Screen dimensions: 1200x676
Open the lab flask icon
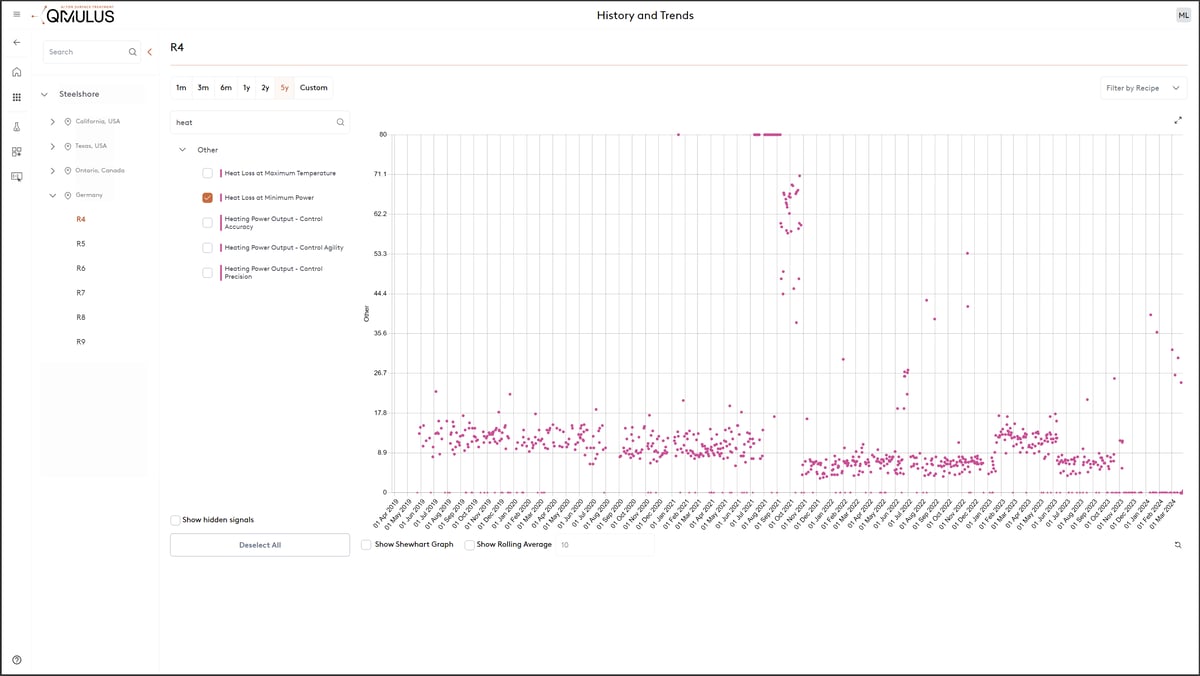(x=16, y=127)
